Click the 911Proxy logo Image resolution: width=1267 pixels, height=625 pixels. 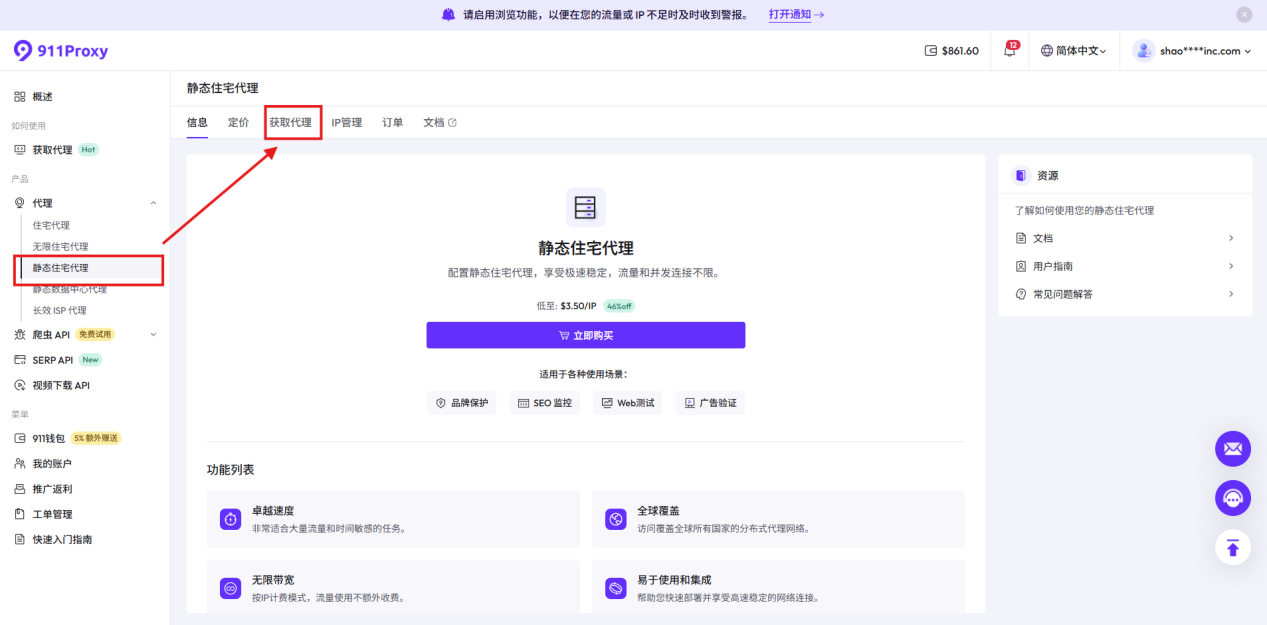pos(61,51)
